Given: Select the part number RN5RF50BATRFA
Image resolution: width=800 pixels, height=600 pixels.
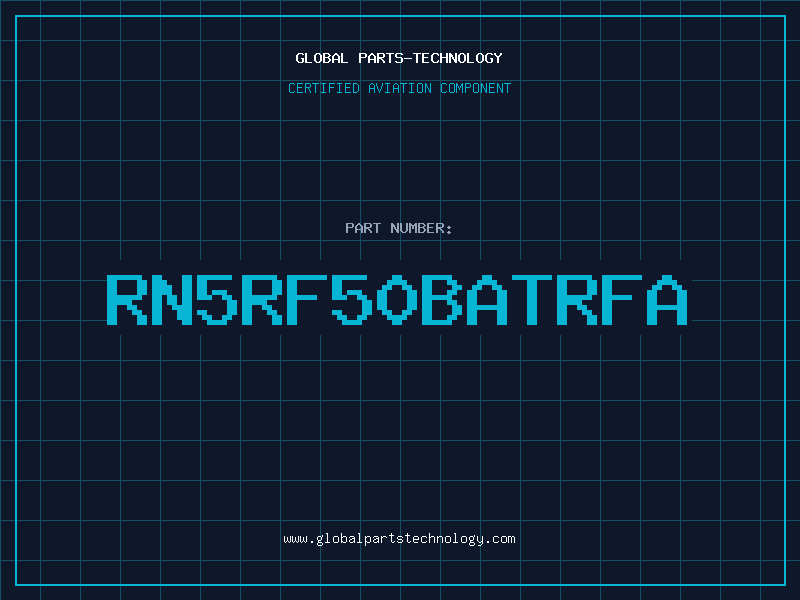Looking at the screenshot, I should pos(399,299).
